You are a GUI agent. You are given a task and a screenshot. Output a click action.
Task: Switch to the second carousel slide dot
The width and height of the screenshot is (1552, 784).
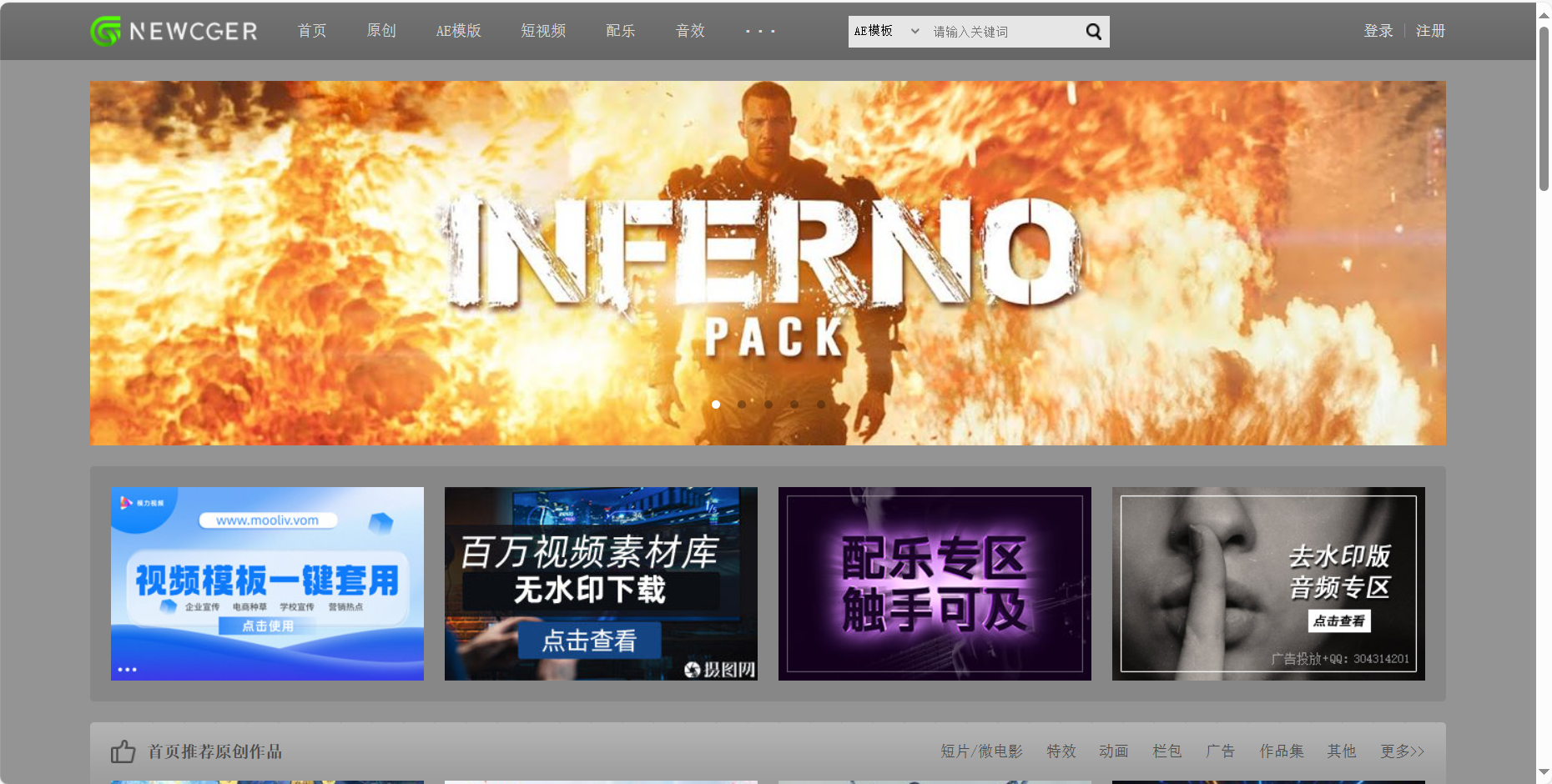(x=742, y=405)
